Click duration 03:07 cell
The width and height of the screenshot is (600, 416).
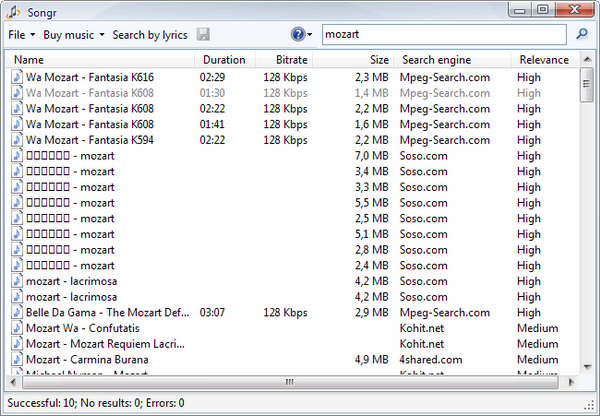pyautogui.click(x=212, y=312)
